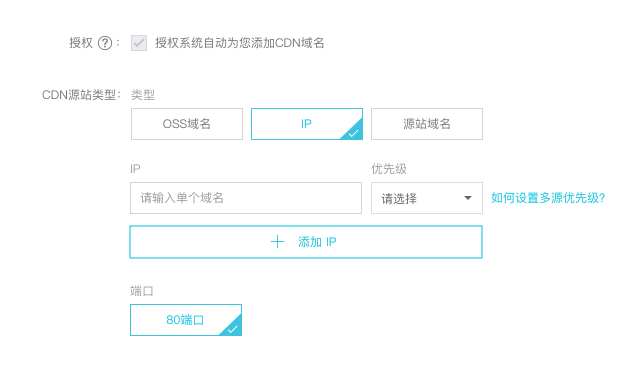Viewport: 639px width, 366px height.
Task: Click the plus icon inside 添加 IP
Action: click(278, 242)
